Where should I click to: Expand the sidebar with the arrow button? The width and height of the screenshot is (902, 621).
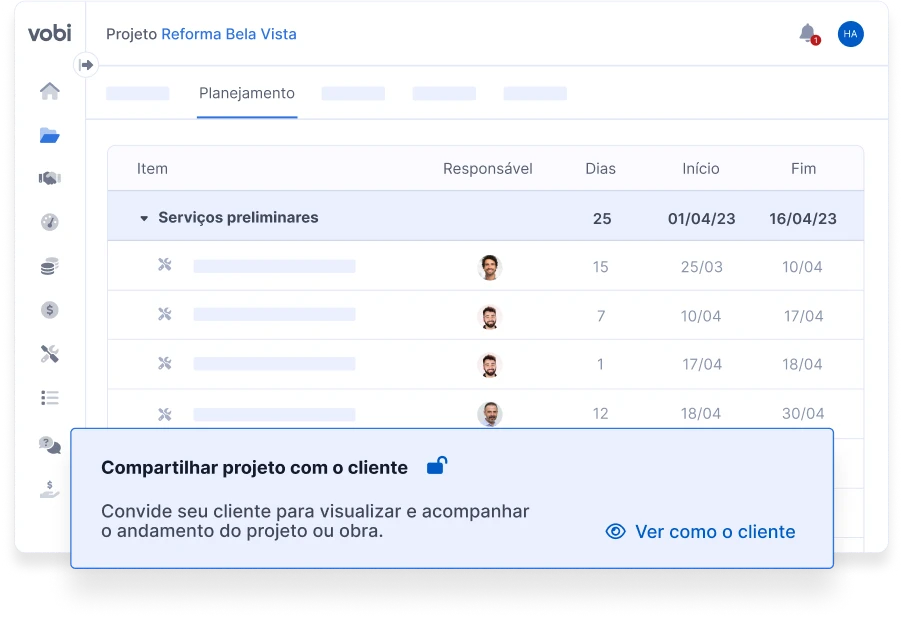tap(87, 64)
